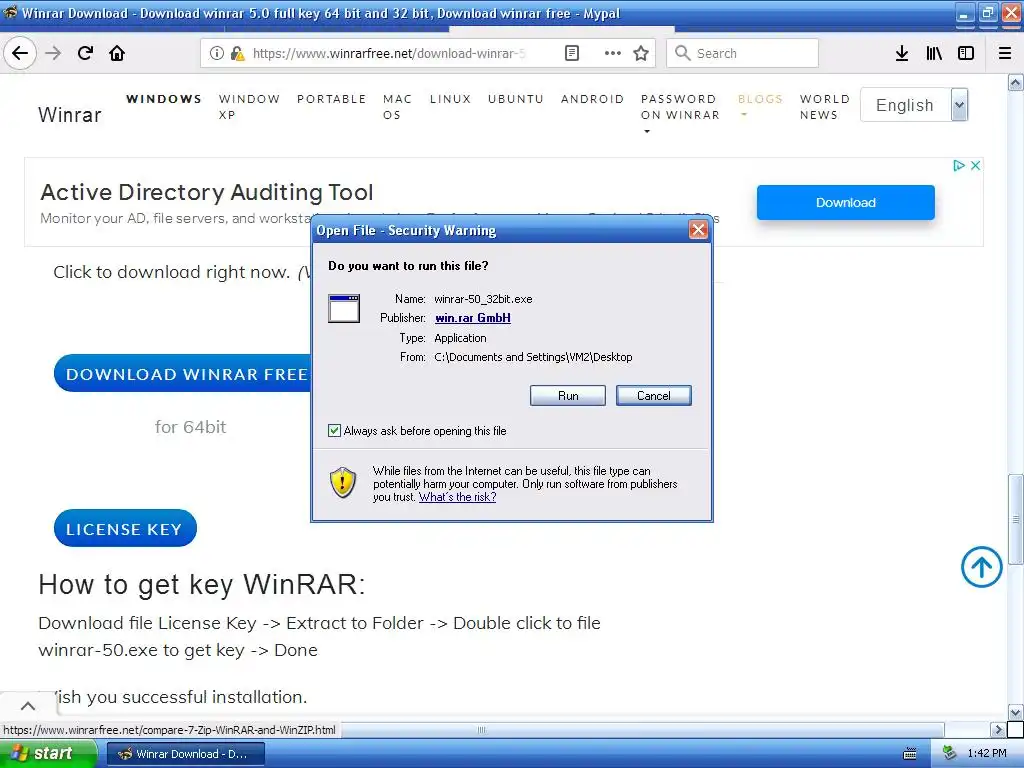Image resolution: width=1024 pixels, height=768 pixels.
Task: Click Download Winrar Free button
Action: [184, 374]
